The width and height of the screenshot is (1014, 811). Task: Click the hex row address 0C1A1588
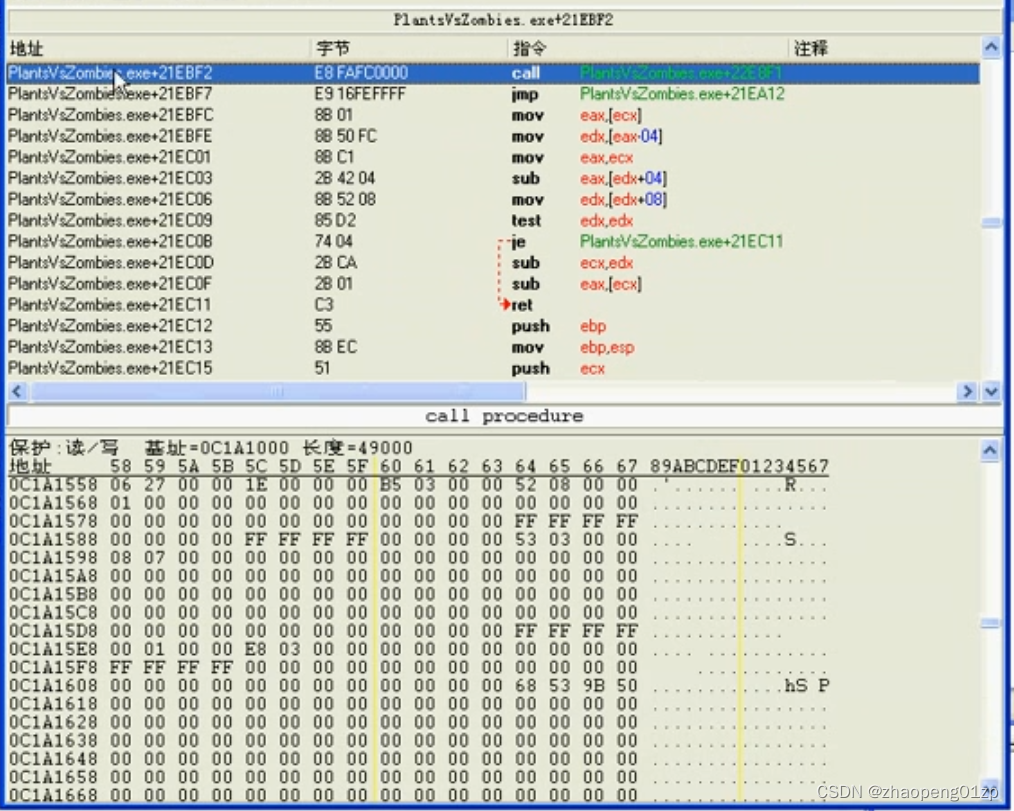[x=53, y=539]
